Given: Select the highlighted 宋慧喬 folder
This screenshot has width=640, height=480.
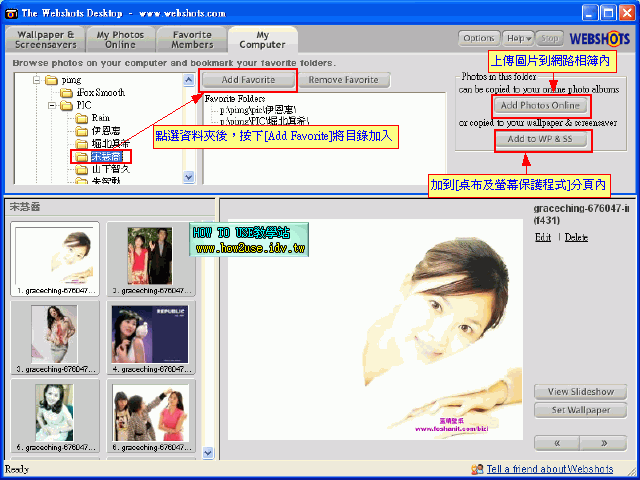Looking at the screenshot, I should [101, 157].
